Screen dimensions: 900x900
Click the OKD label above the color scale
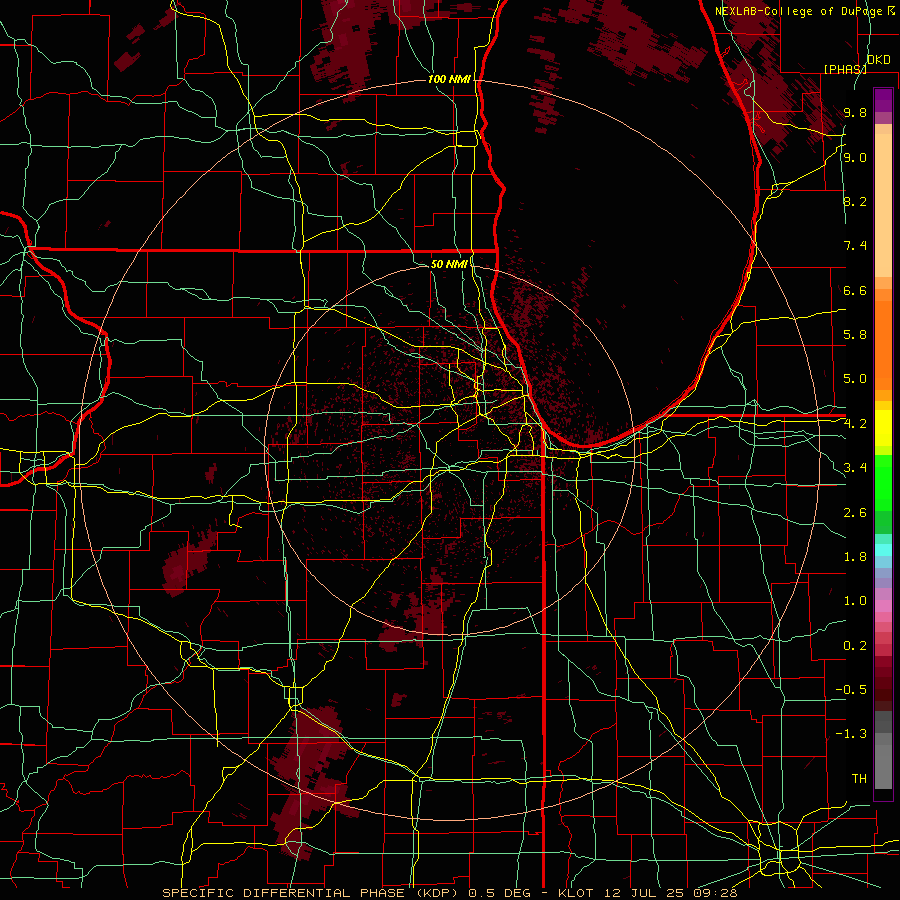tap(878, 60)
